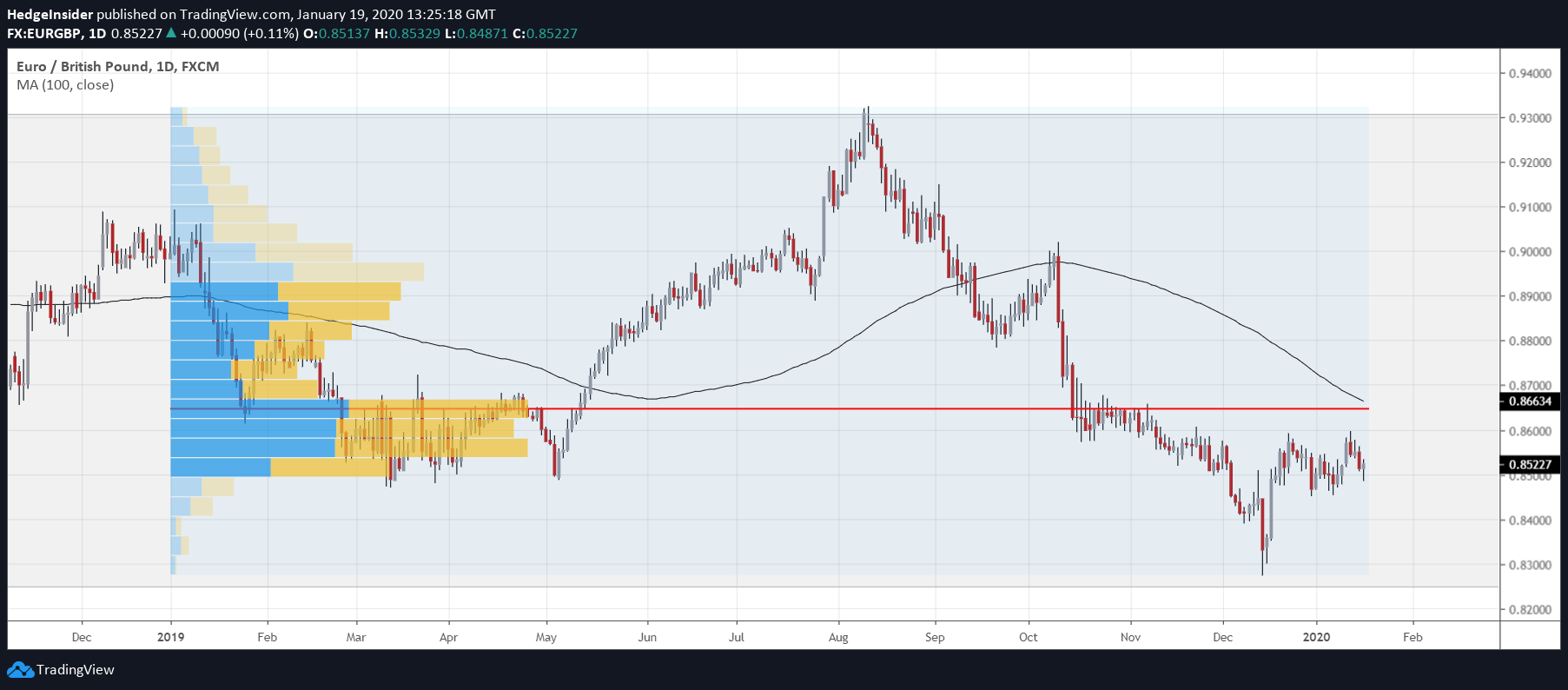Click the 0.86634 red line price tag
Viewport: 1568px width, 690px height.
(1530, 401)
